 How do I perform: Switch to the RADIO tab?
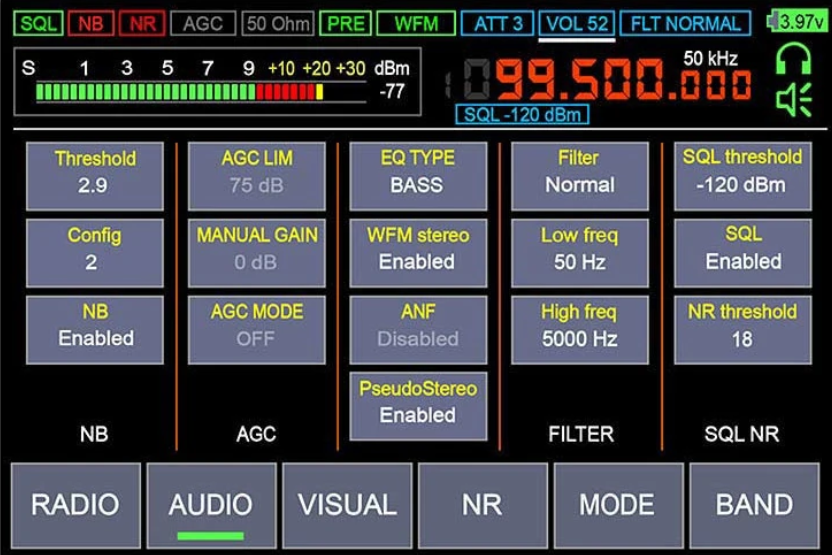[75, 505]
